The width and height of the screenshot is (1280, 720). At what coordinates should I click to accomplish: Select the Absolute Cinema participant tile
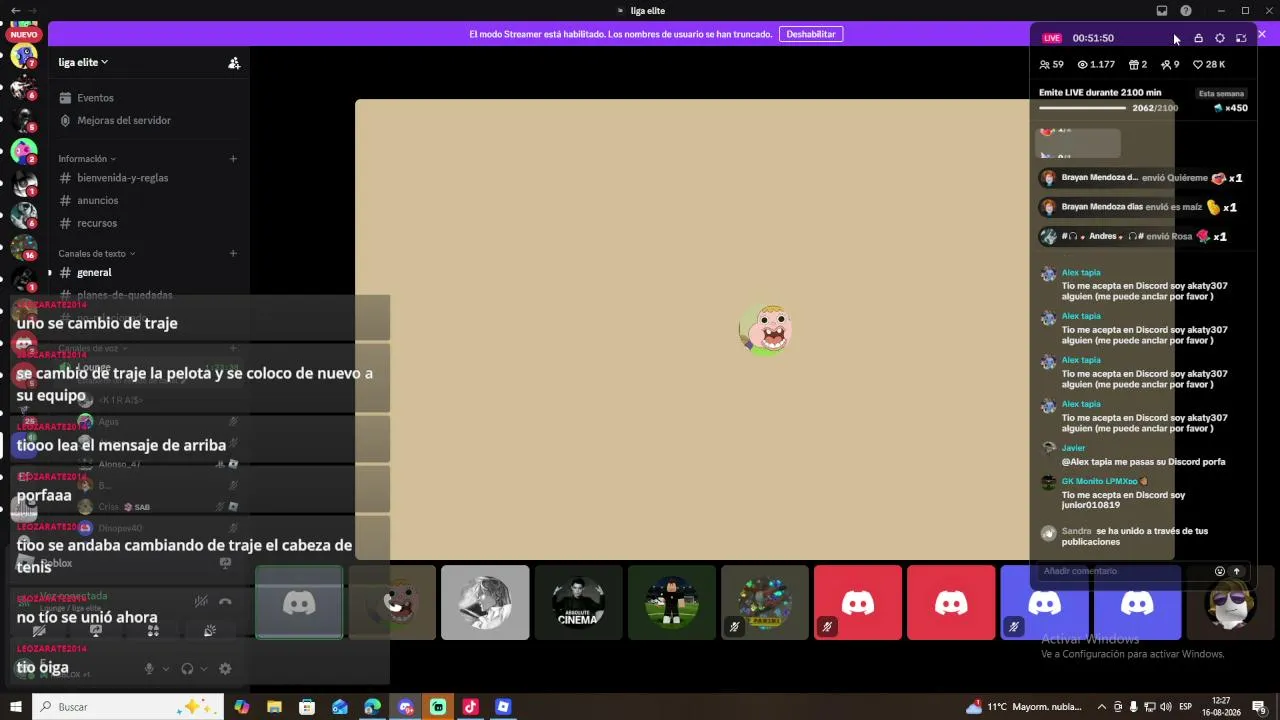[579, 602]
